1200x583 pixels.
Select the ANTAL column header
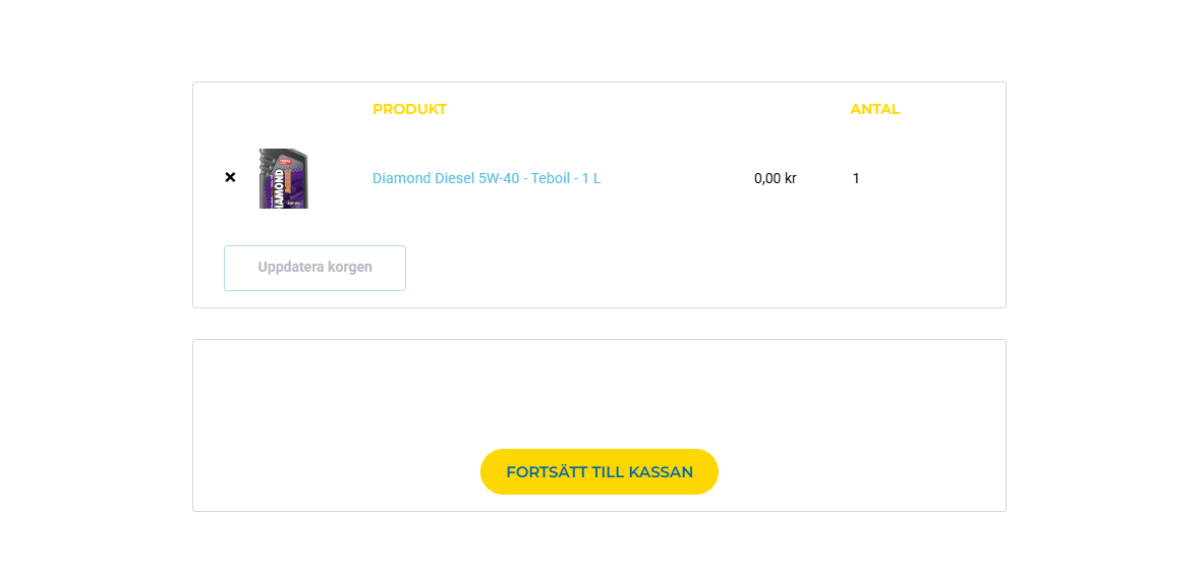875,109
